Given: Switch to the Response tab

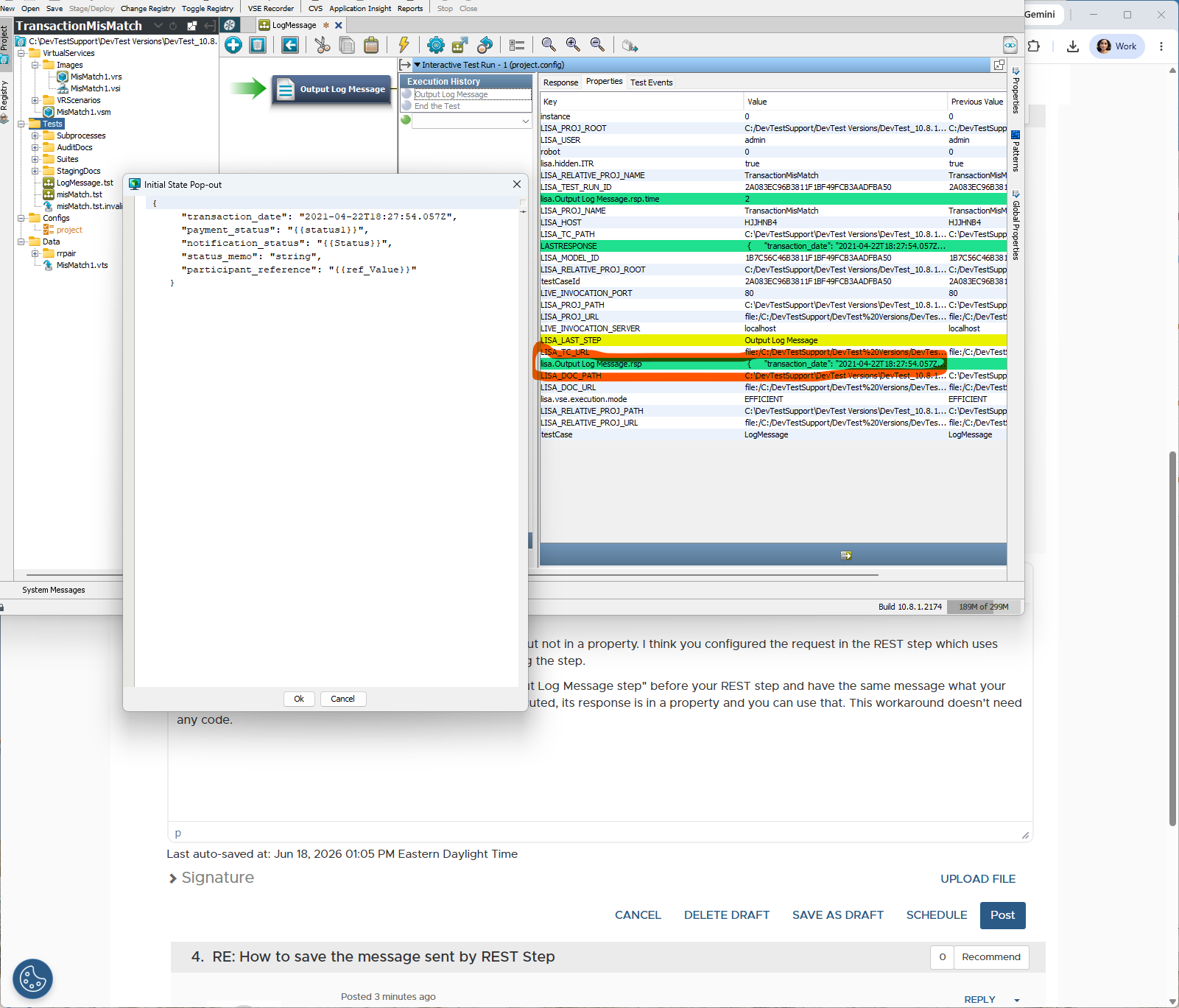Looking at the screenshot, I should [x=560, y=82].
